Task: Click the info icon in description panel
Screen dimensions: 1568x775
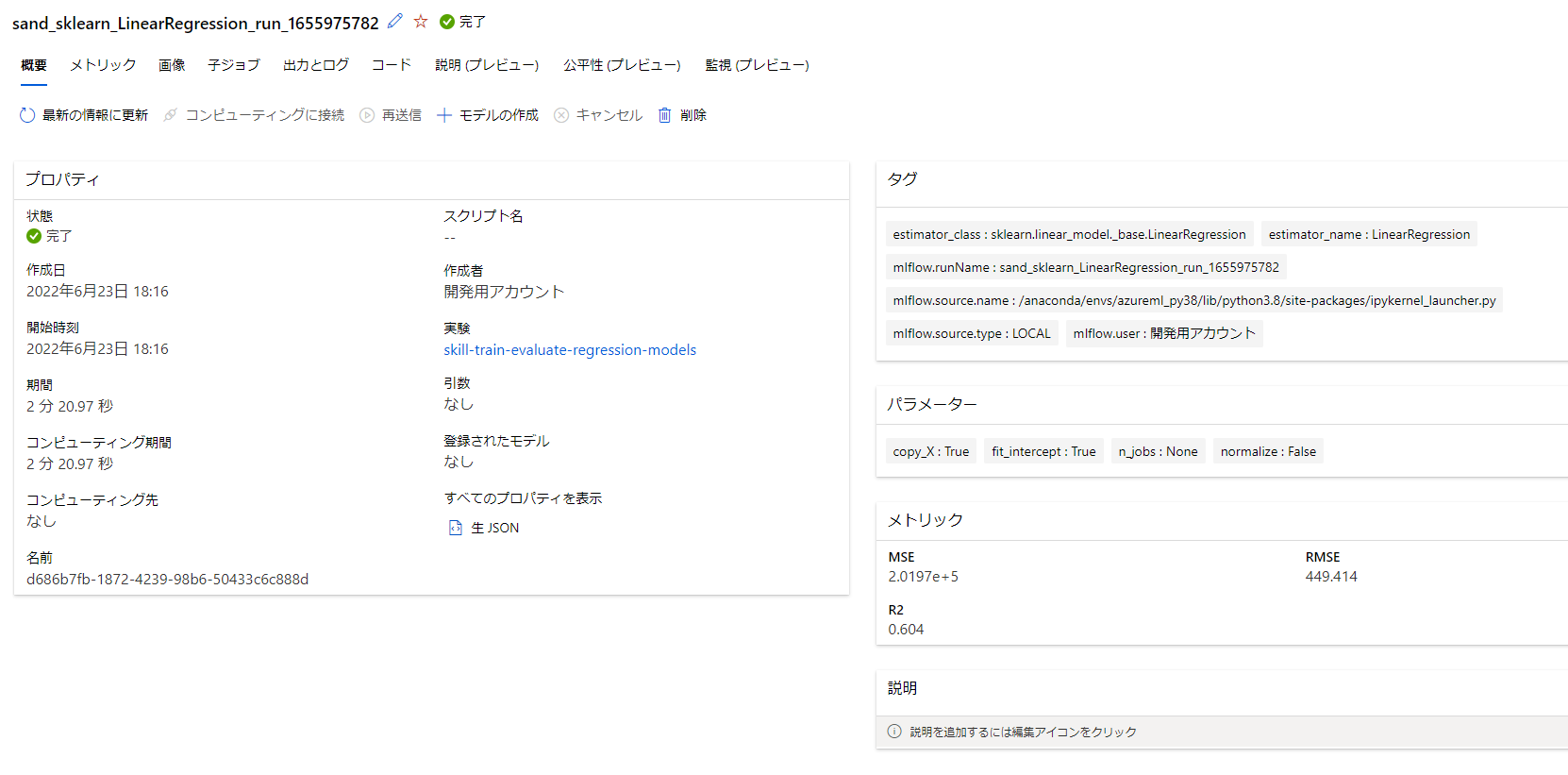Action: (x=894, y=732)
